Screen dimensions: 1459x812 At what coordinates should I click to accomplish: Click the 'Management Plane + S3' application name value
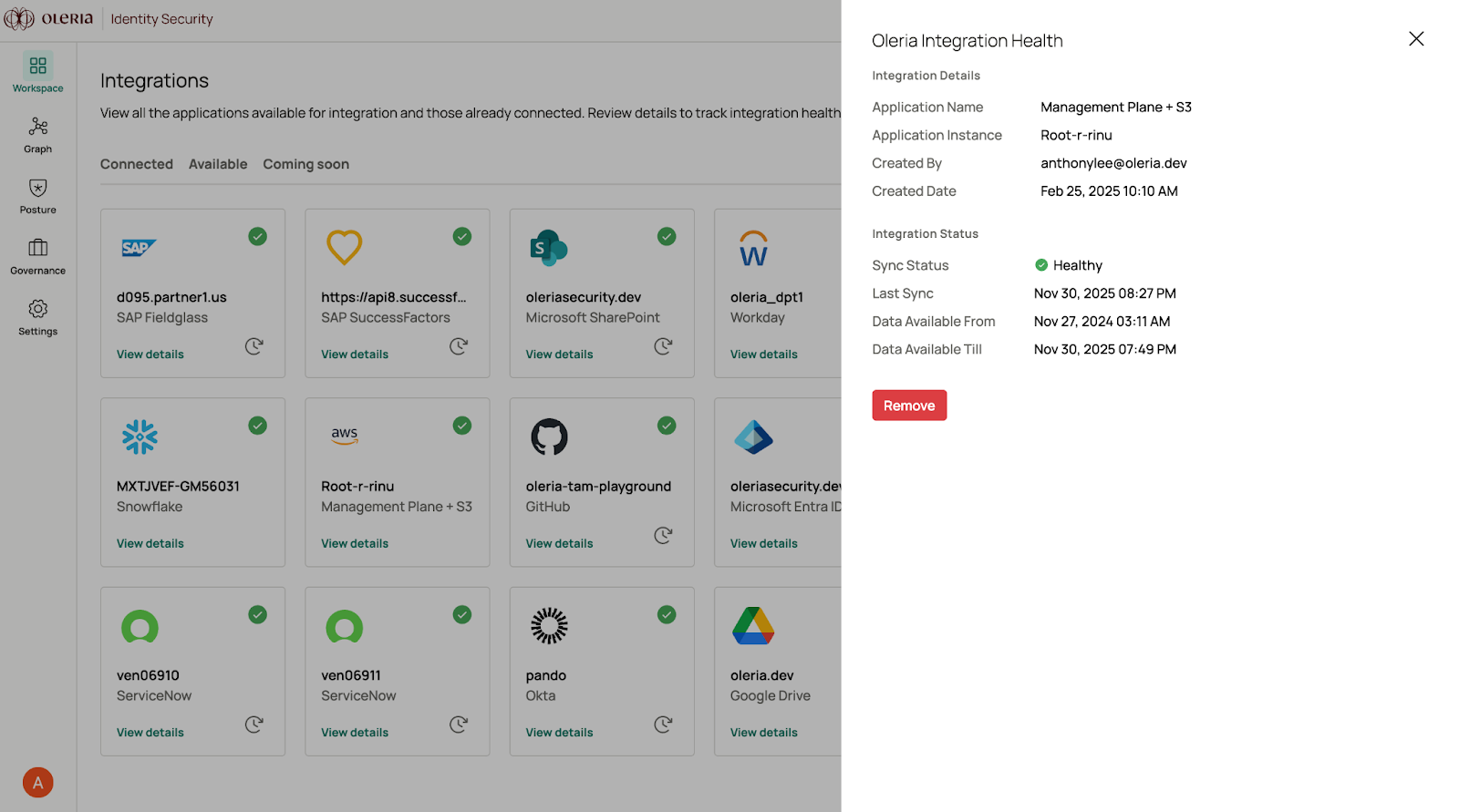point(1116,107)
